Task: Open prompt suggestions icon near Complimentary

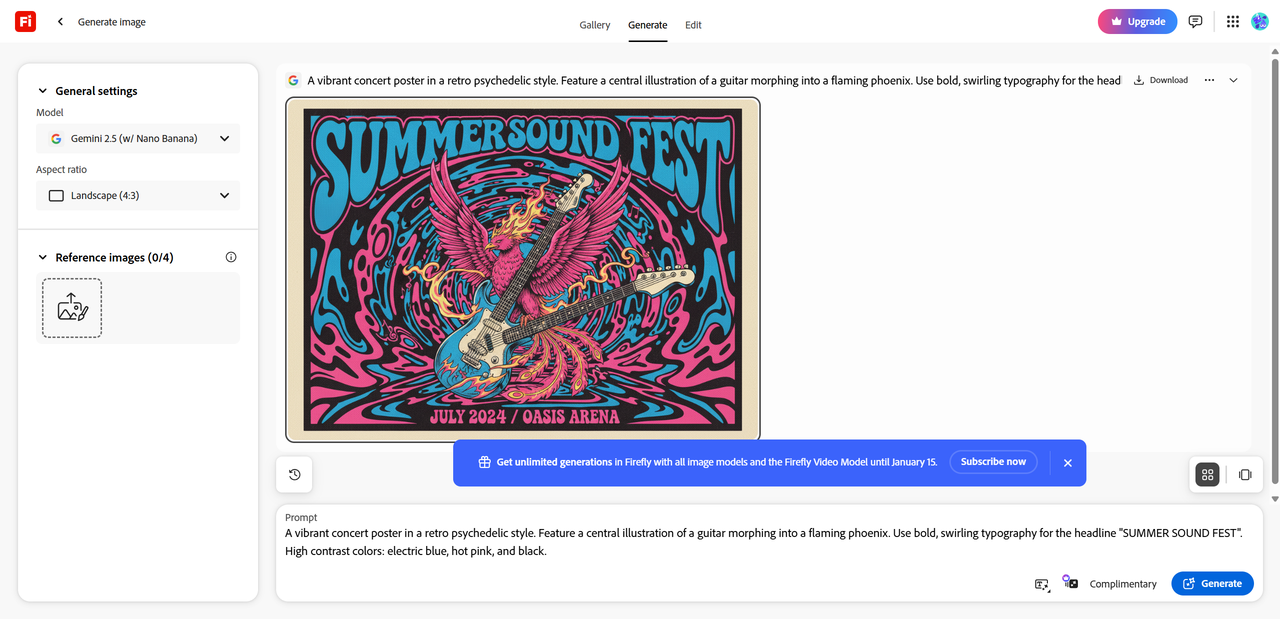Action: pos(1042,584)
